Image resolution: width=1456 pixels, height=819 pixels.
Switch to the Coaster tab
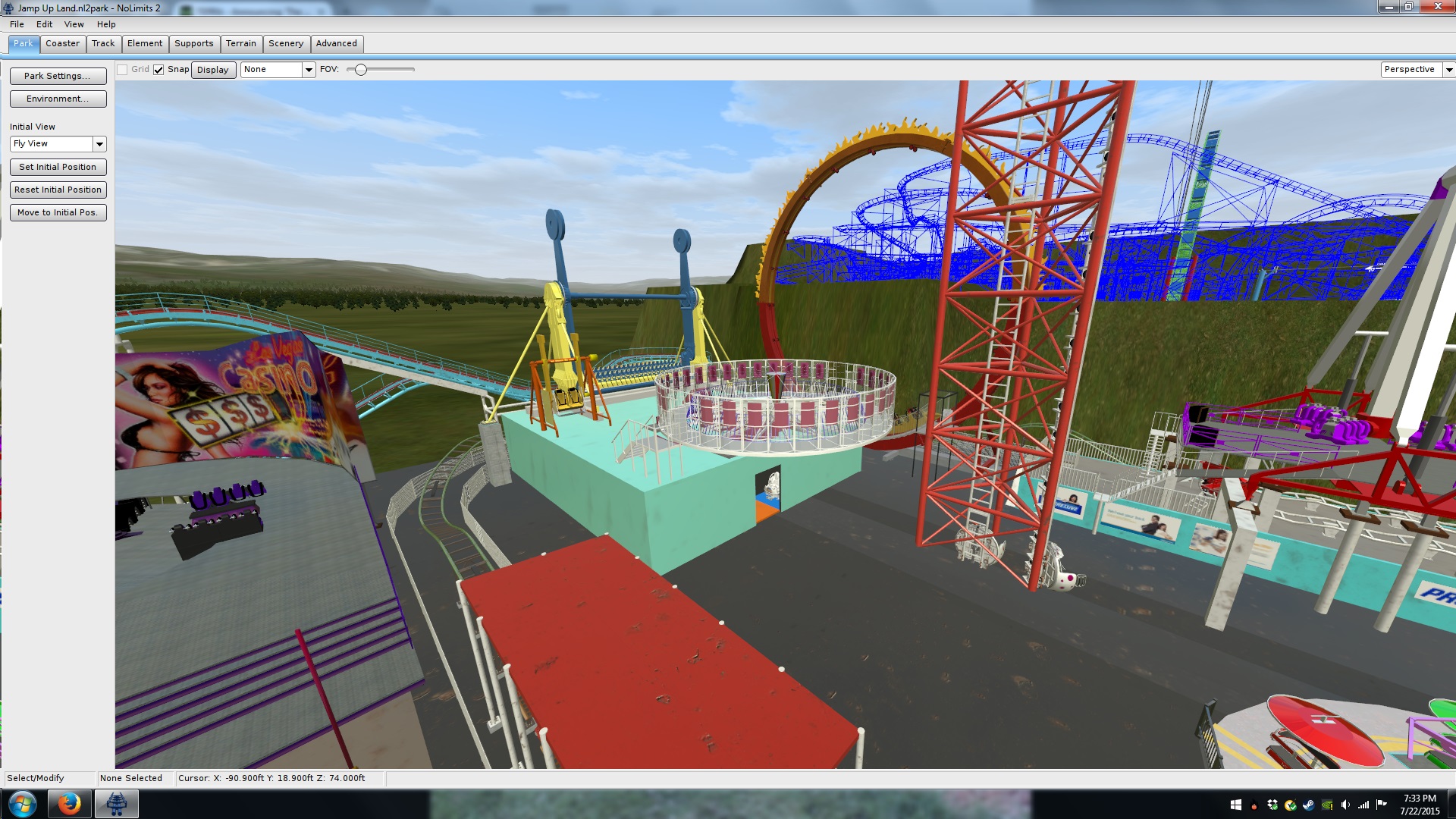pyautogui.click(x=62, y=44)
